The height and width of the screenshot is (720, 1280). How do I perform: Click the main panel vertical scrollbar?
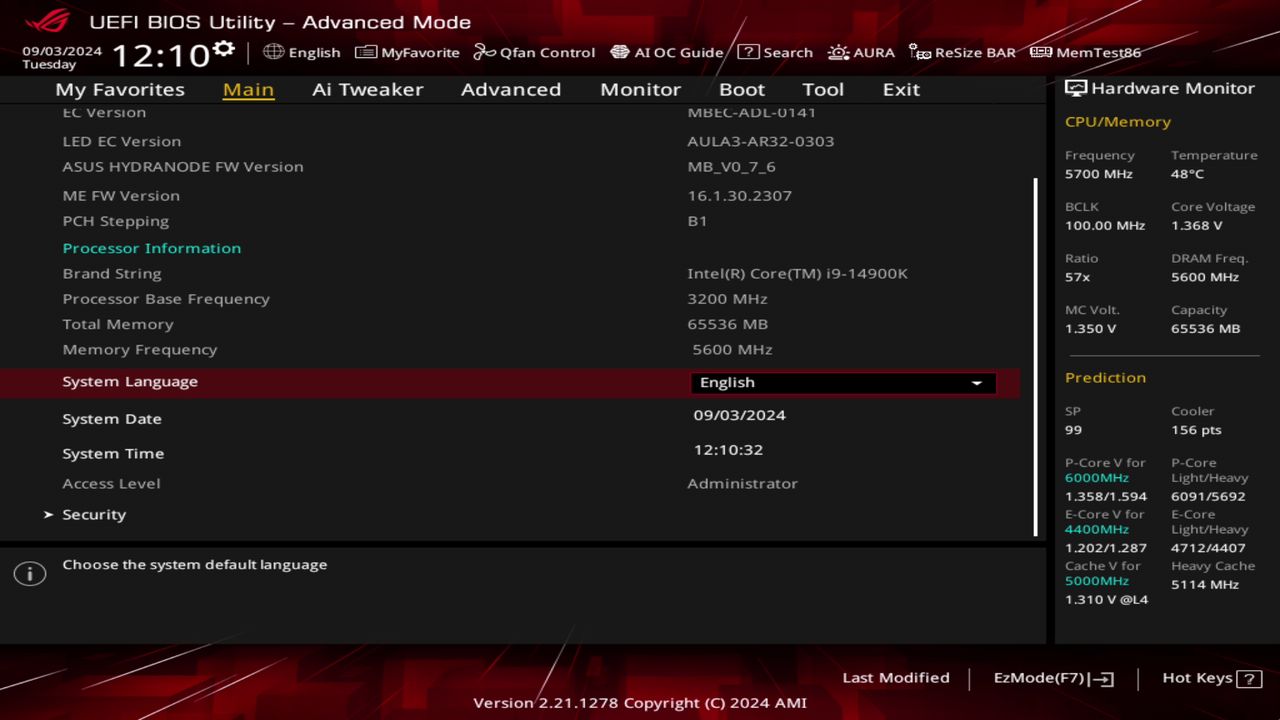pyautogui.click(x=1035, y=356)
